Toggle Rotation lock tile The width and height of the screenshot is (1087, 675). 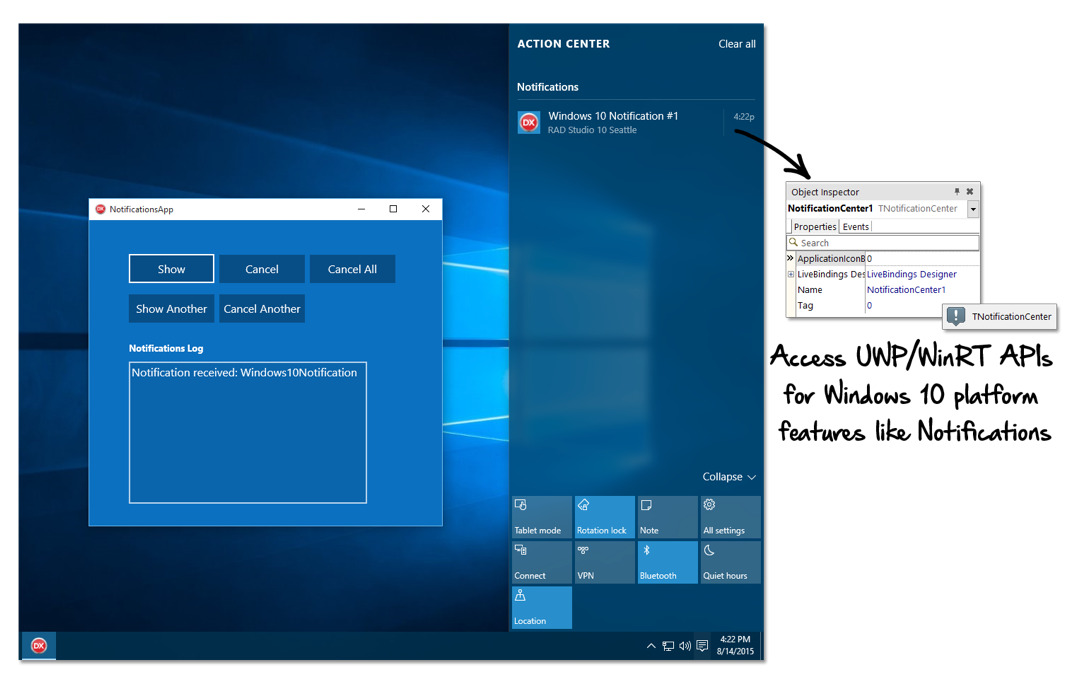(605, 517)
